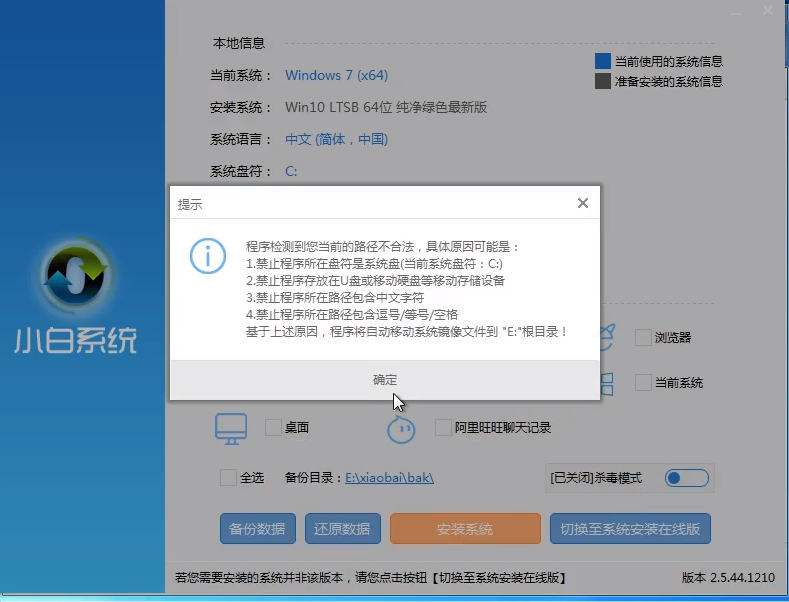Click the blue info icon in the dialog
The width and height of the screenshot is (789, 602).
[207, 256]
